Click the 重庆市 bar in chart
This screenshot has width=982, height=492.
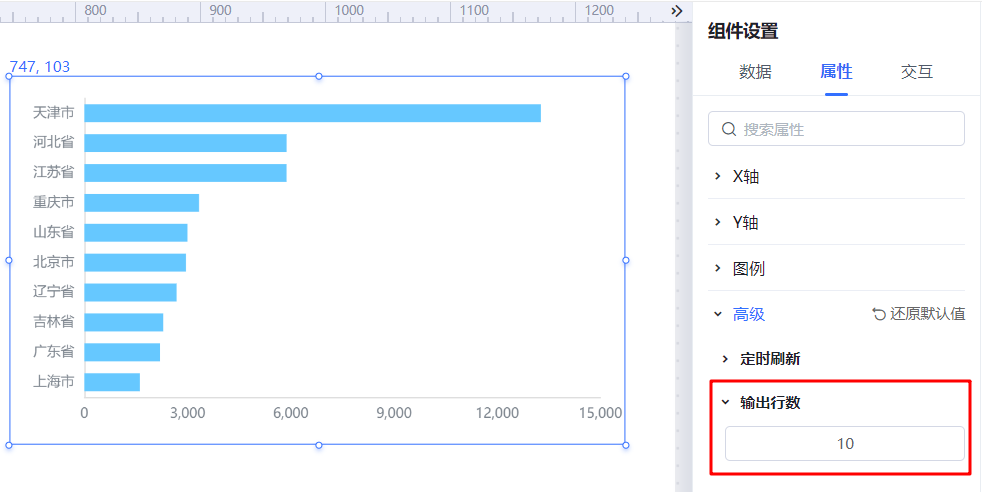[142, 203]
